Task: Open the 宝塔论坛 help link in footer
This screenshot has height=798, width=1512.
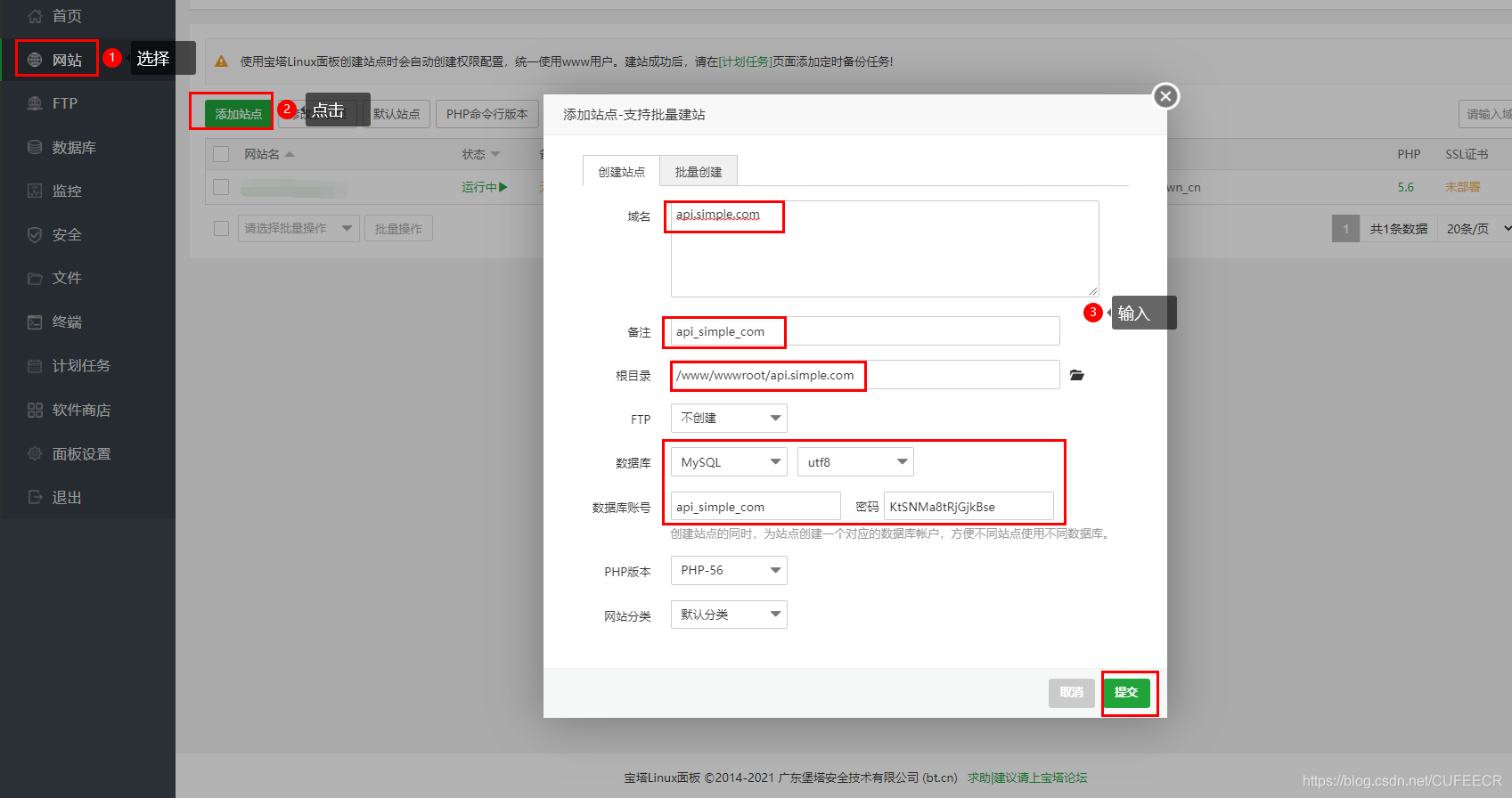Action: (x=1027, y=778)
